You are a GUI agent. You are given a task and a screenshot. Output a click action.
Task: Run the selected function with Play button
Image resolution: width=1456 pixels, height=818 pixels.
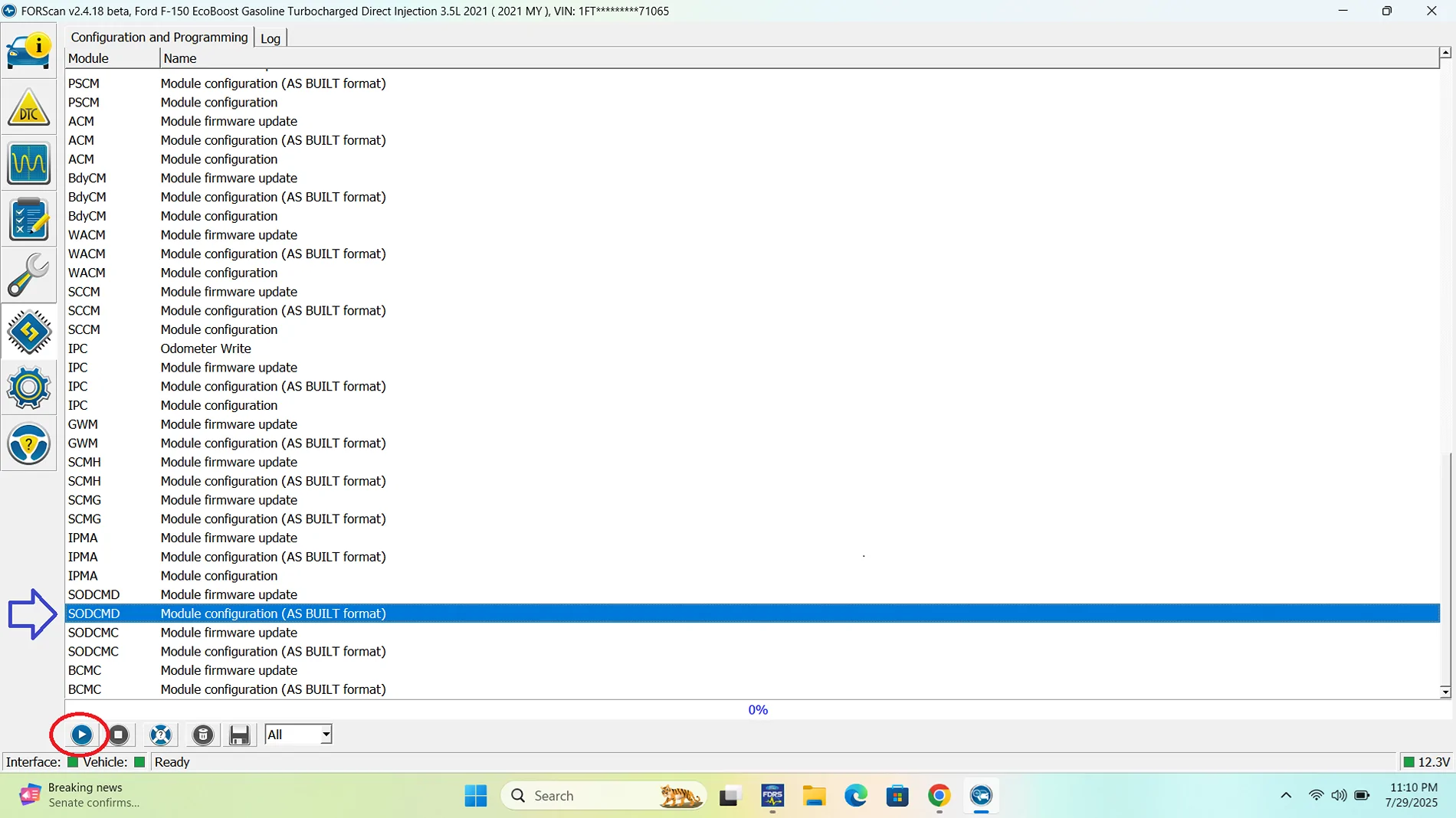[x=81, y=735]
